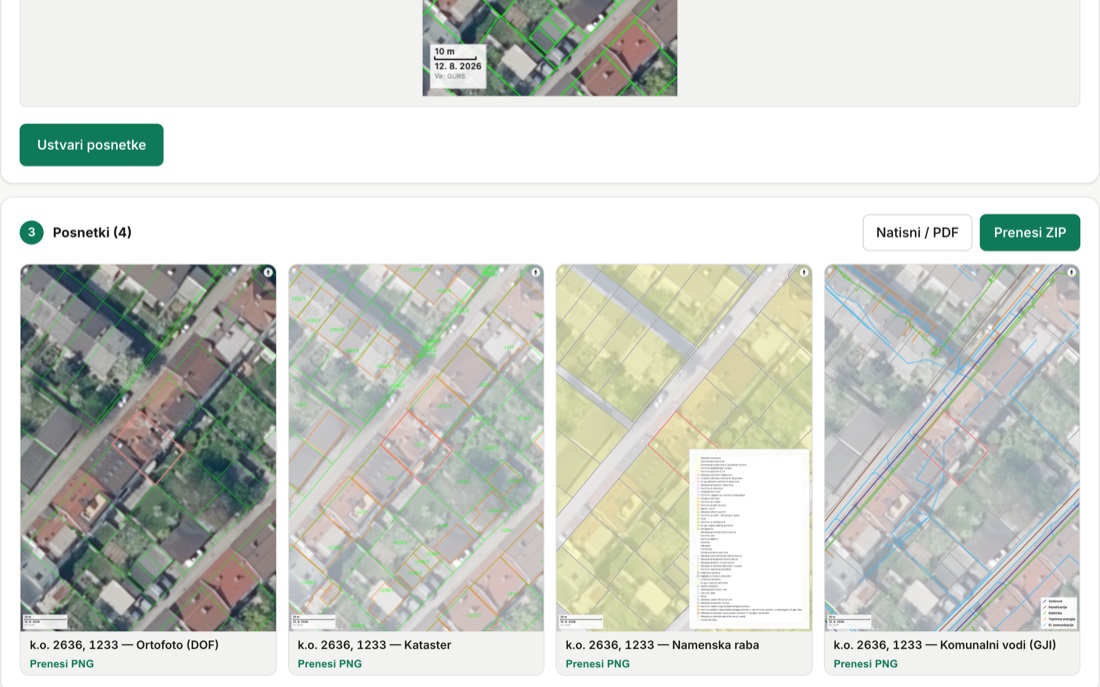Click the '10 m' scale label on the preview map
The height and width of the screenshot is (687, 1100).
[x=444, y=51]
